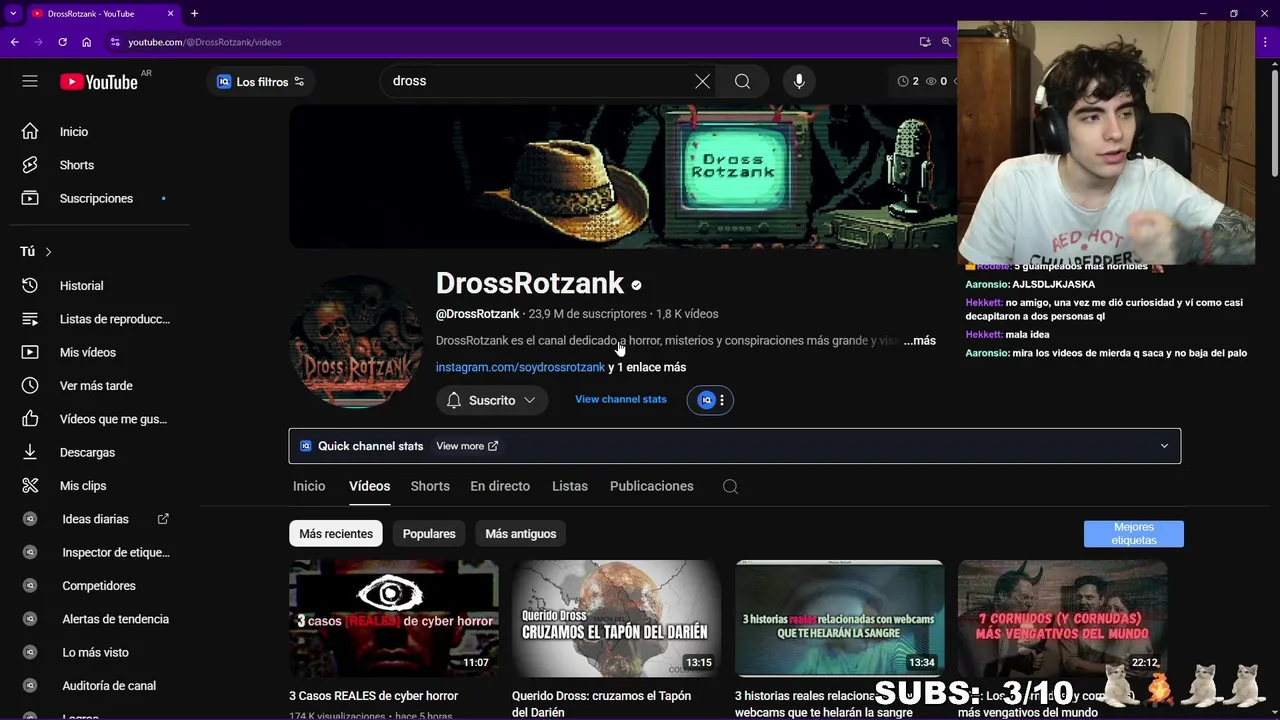This screenshot has height=720, width=1280.
Task: Click View more in Quick channel stats
Action: coord(467,446)
